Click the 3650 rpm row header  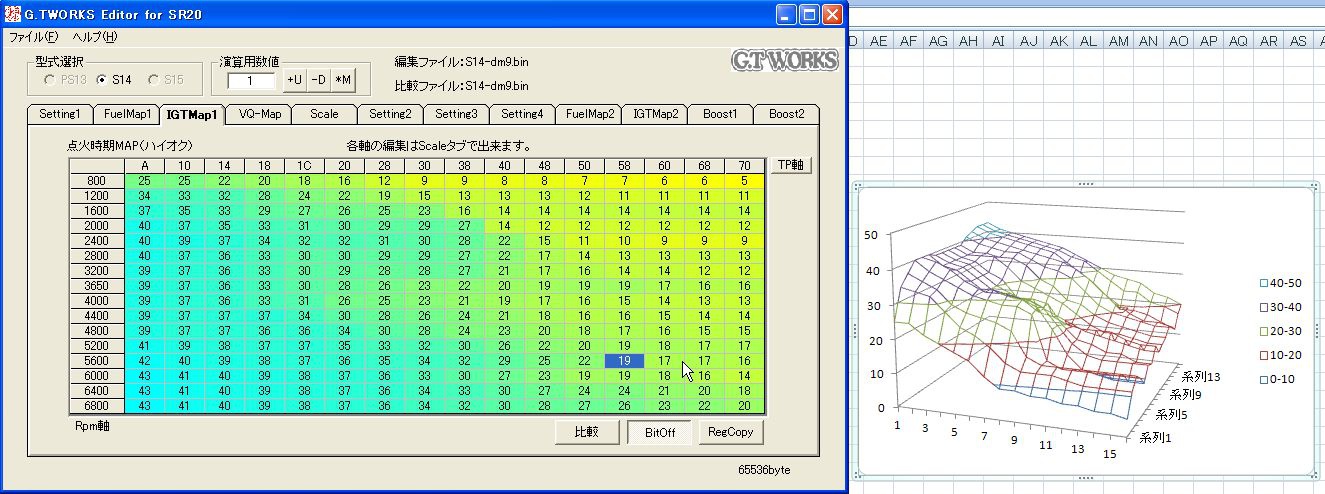pyautogui.click(x=97, y=286)
